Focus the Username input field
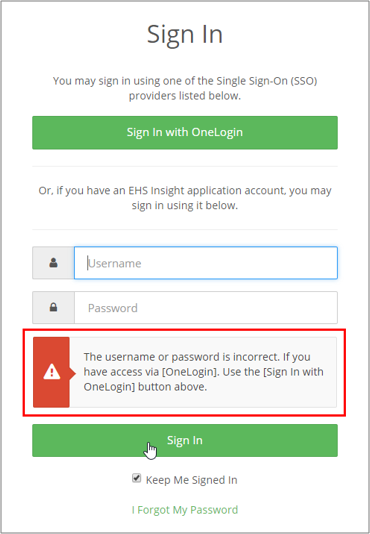Viewport: 370px width, 534px height. [206, 263]
